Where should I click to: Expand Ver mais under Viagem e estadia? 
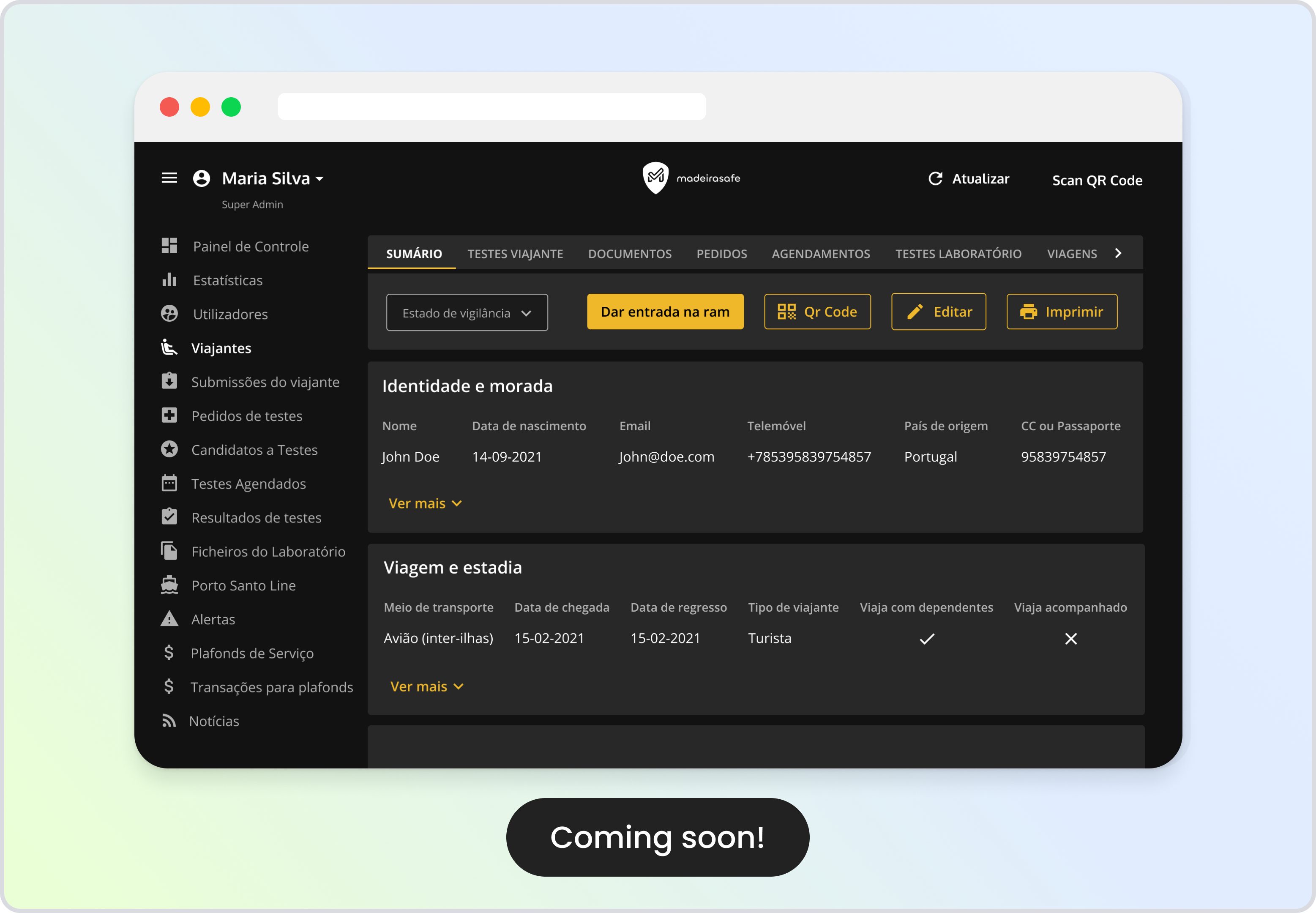(427, 686)
